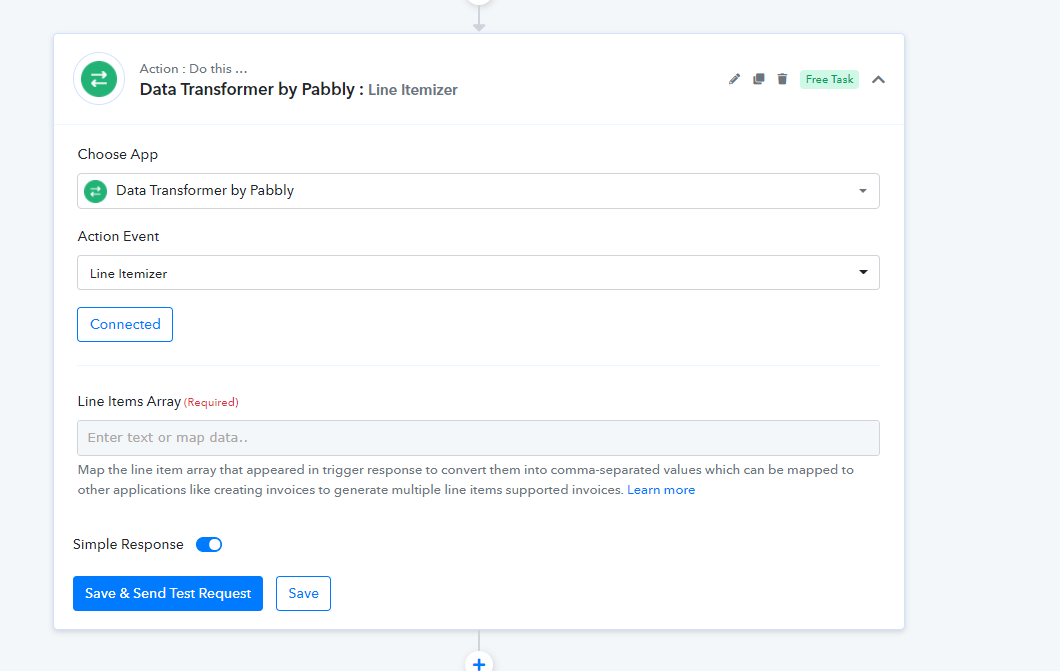Click the Line Itemizer subtitle in header
The height and width of the screenshot is (671, 1060).
(x=412, y=90)
